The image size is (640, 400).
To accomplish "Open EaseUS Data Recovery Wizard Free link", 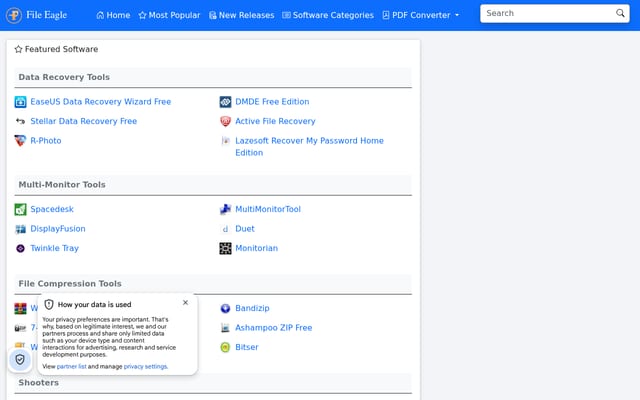I will (100, 102).
